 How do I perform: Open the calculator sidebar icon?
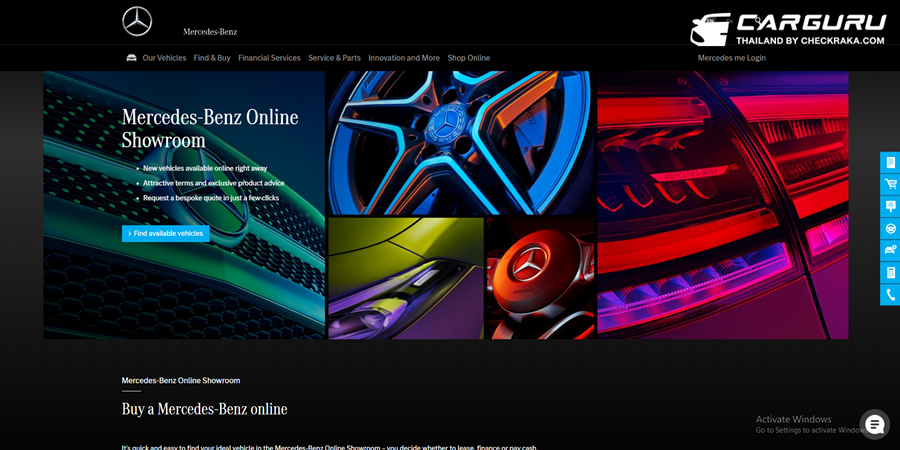coord(890,272)
